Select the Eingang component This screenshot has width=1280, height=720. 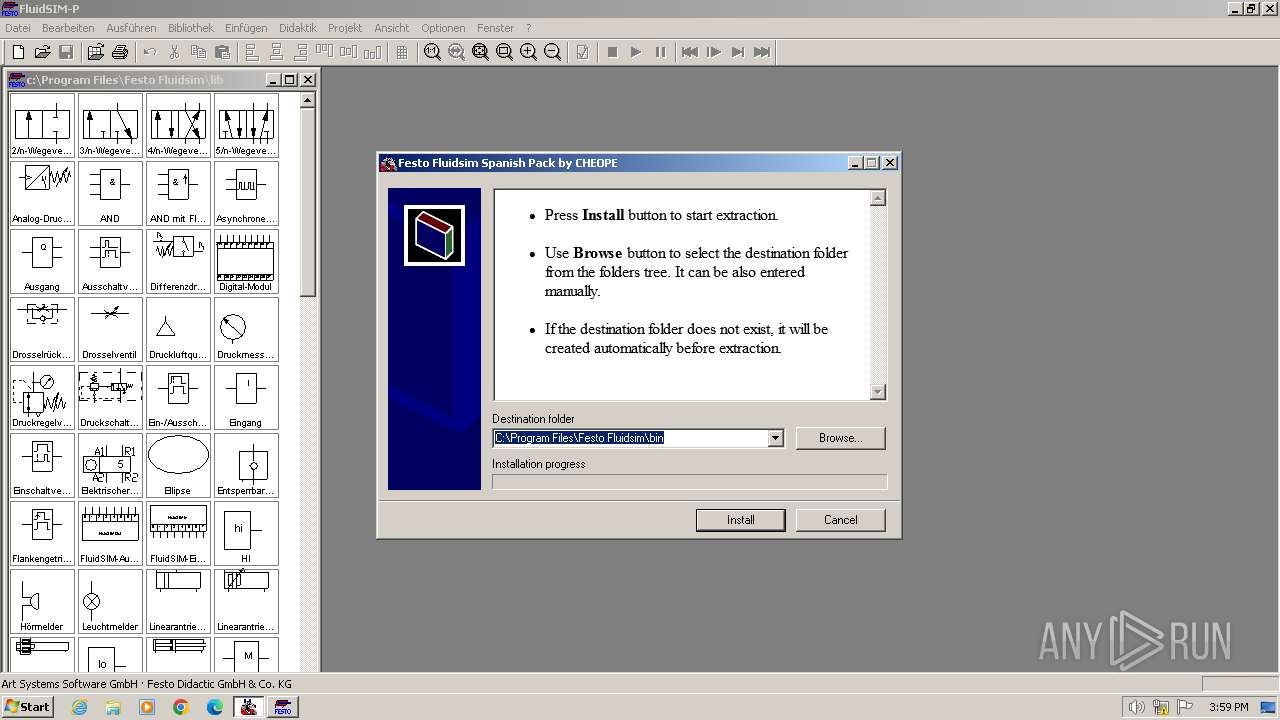[x=246, y=398]
